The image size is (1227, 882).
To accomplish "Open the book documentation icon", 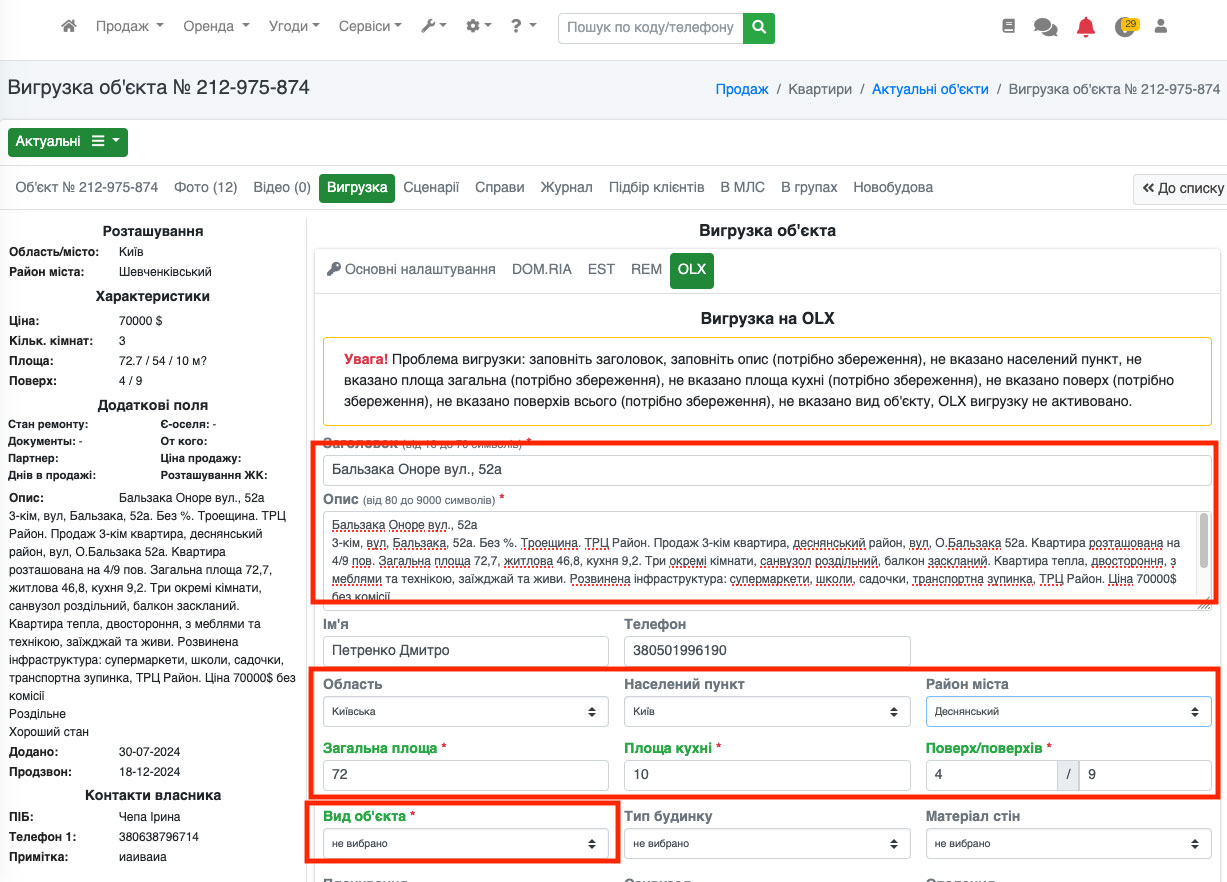I will [1008, 27].
